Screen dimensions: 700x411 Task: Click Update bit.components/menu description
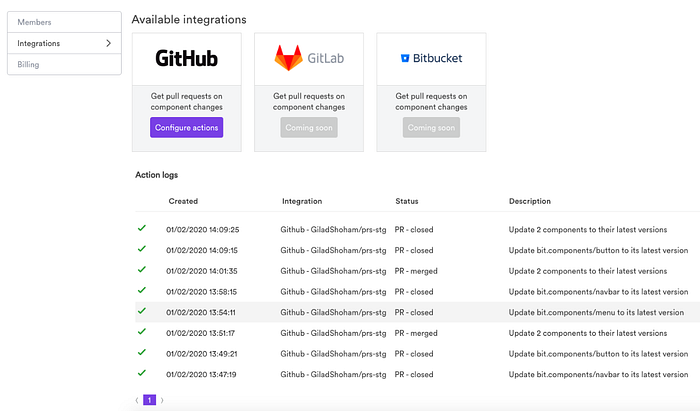(596, 312)
